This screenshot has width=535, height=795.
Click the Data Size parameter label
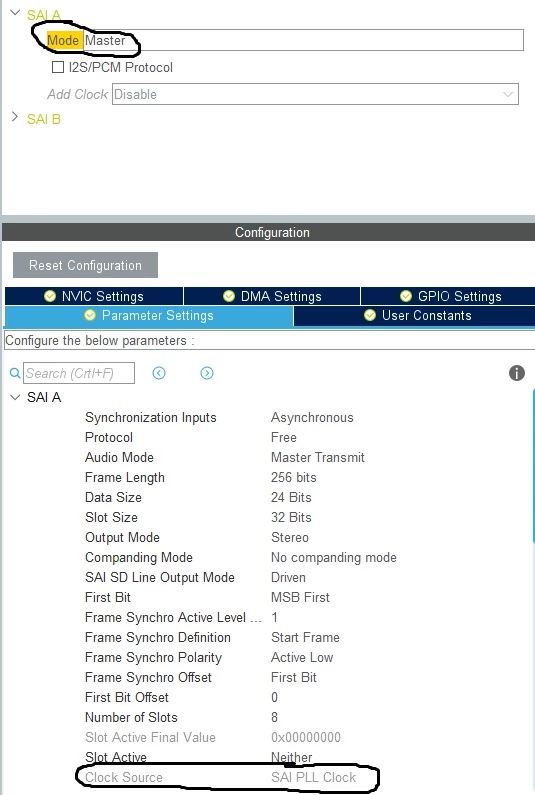click(x=113, y=497)
